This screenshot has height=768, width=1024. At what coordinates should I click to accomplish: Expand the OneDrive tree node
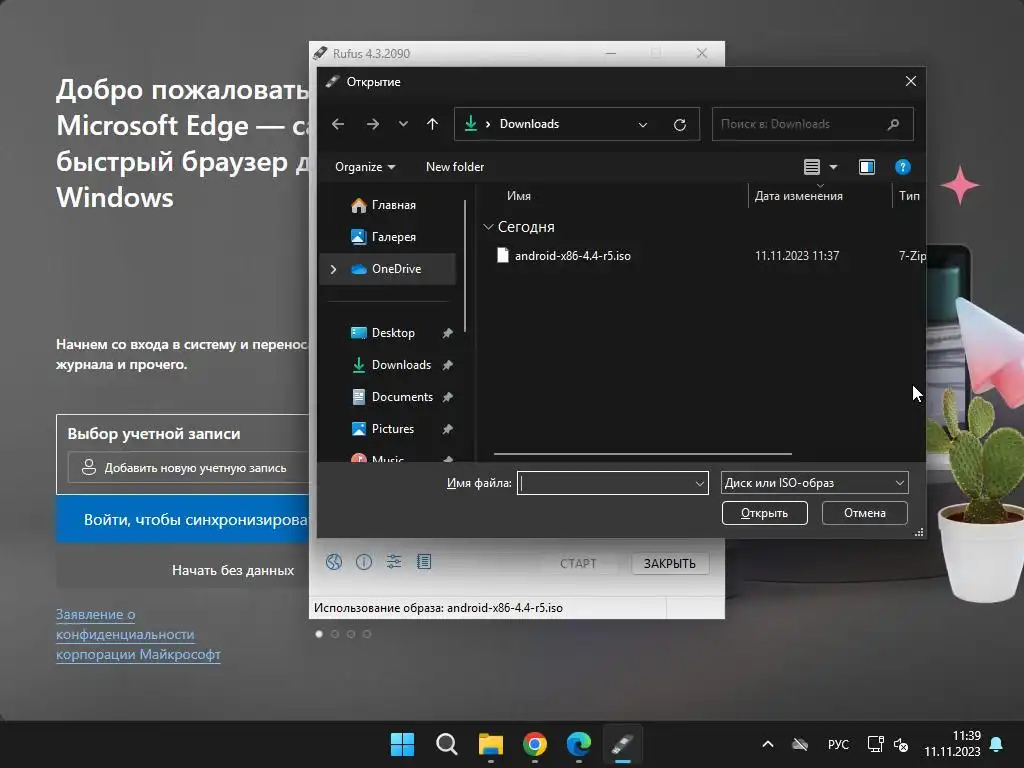[x=333, y=269]
